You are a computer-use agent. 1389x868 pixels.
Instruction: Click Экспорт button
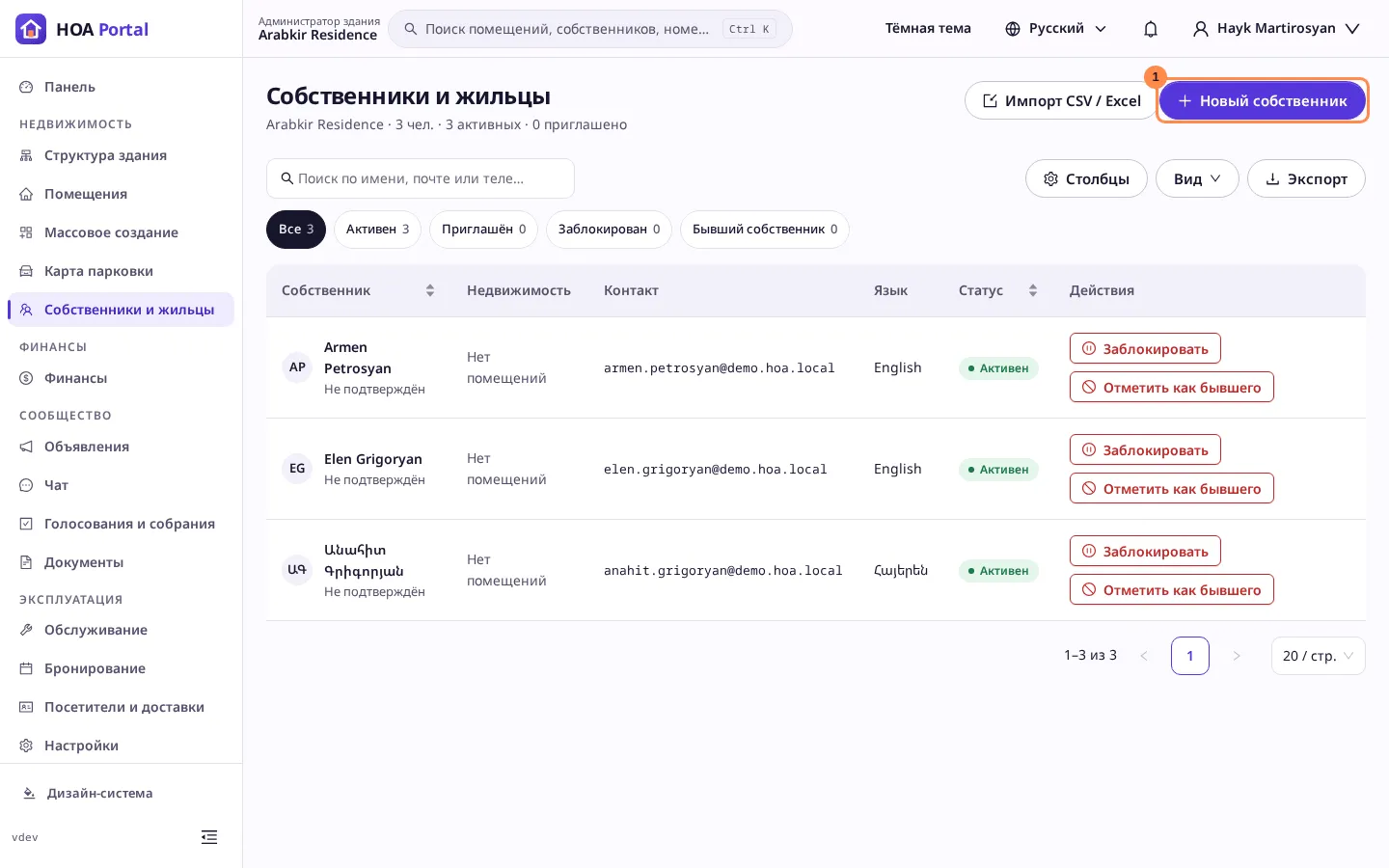point(1306,178)
